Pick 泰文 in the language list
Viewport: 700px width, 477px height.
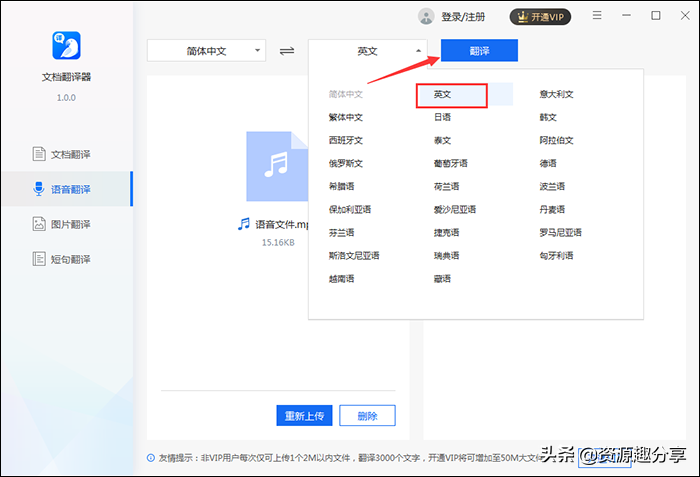point(442,140)
